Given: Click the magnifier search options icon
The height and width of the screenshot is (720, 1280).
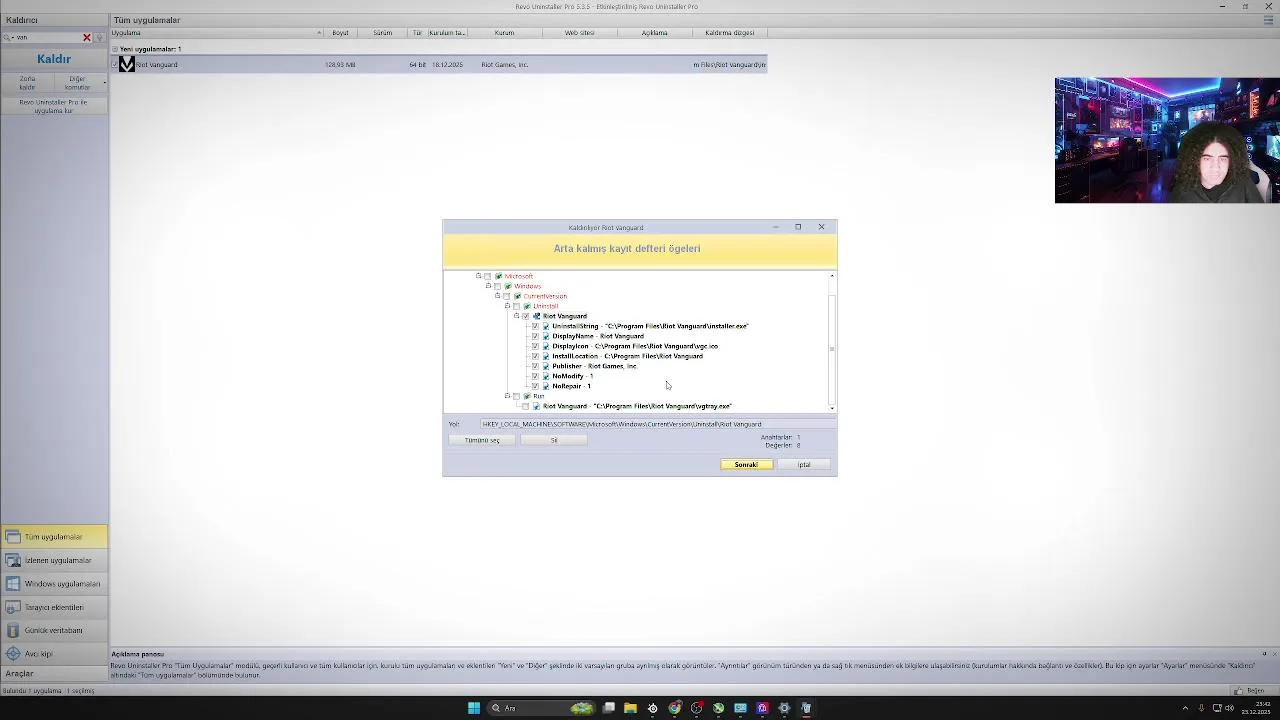Looking at the screenshot, I should (7, 37).
